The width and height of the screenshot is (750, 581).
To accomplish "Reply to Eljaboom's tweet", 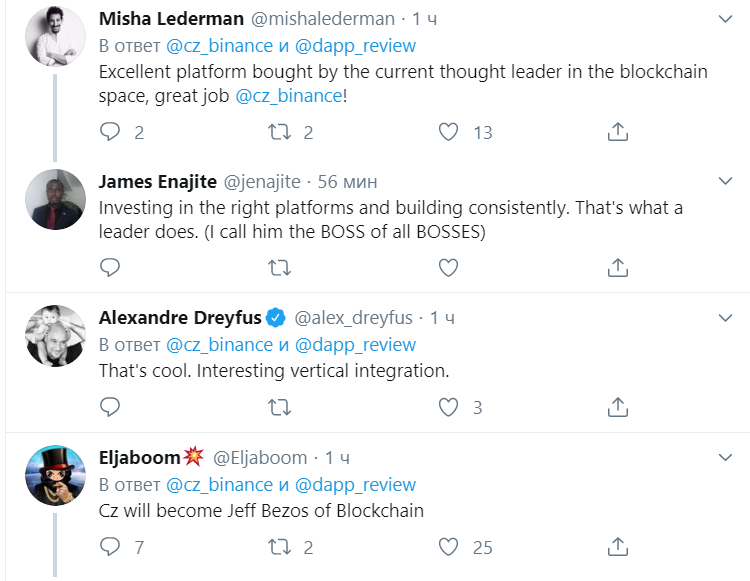I will click(x=110, y=547).
